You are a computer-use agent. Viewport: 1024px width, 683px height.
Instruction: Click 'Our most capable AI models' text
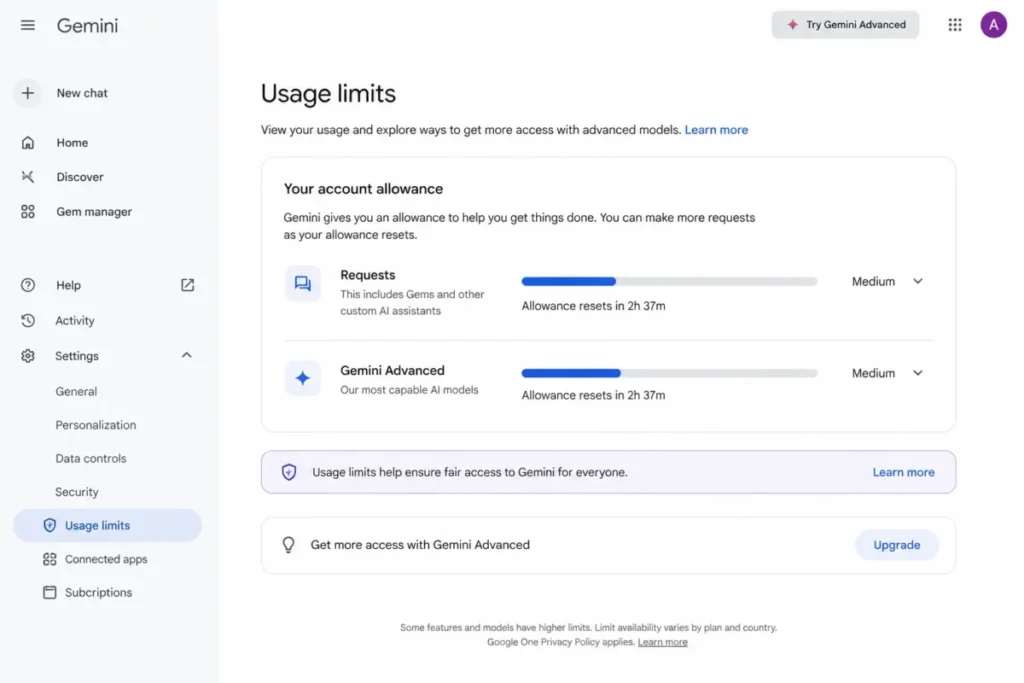pos(409,390)
